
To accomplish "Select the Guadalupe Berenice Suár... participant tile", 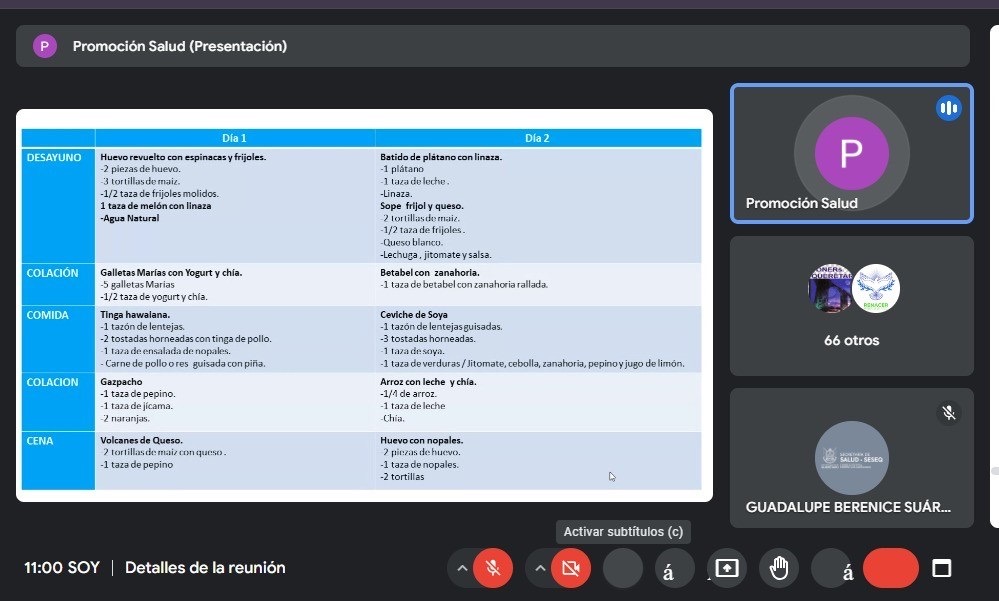I will [851, 457].
